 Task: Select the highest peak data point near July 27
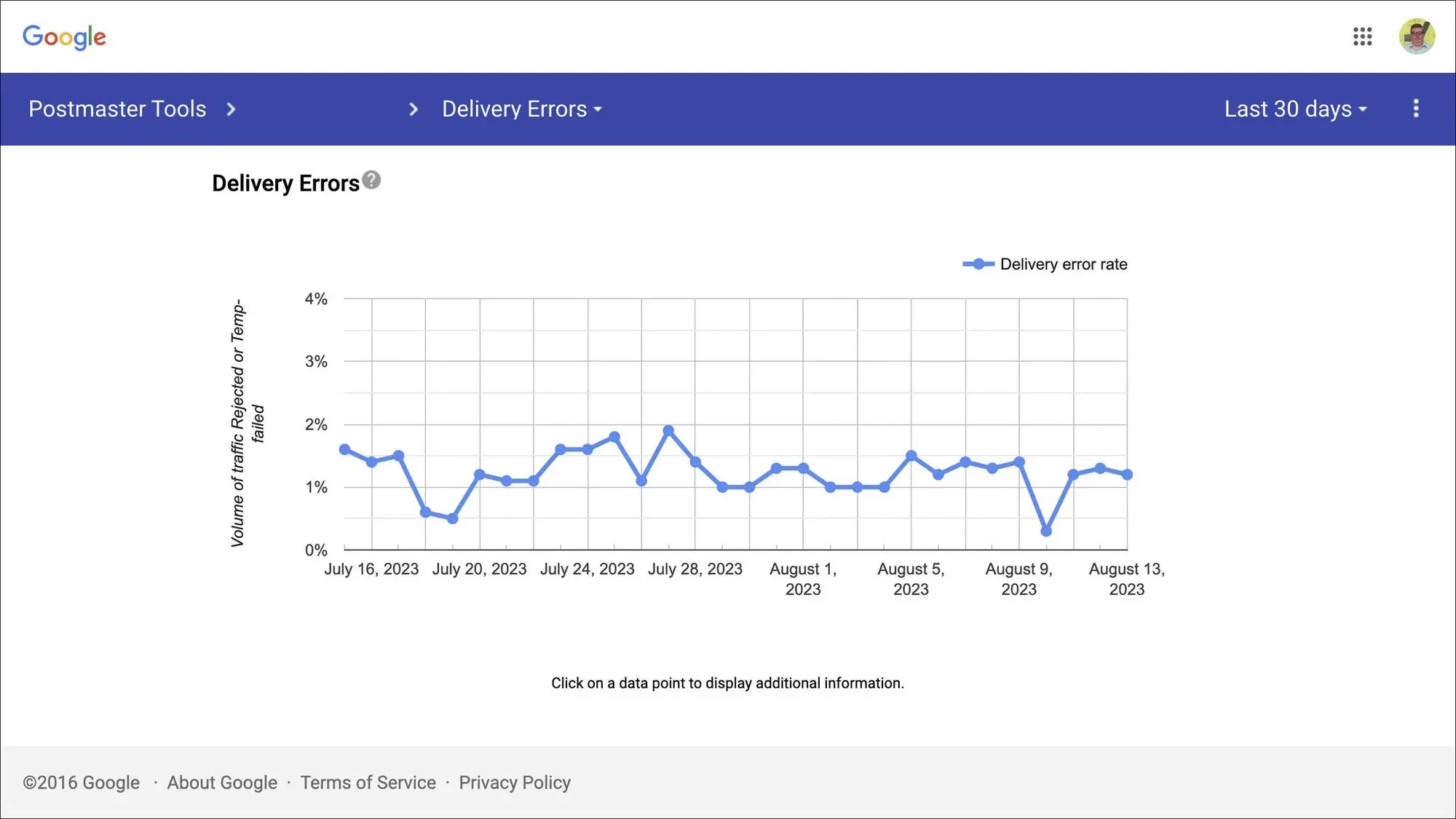point(668,431)
